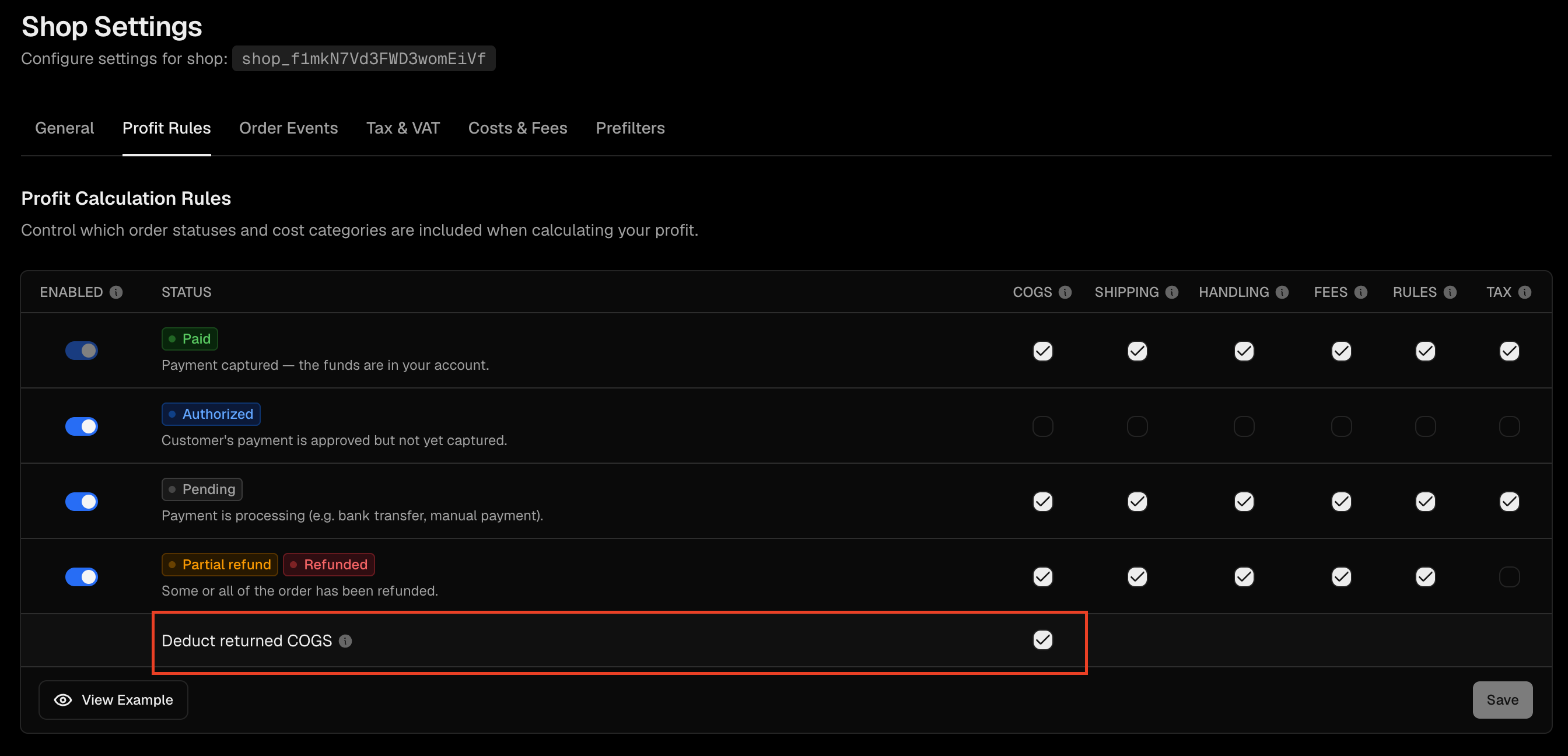This screenshot has width=1568, height=756.
Task: Click the Save button
Action: [1502, 700]
